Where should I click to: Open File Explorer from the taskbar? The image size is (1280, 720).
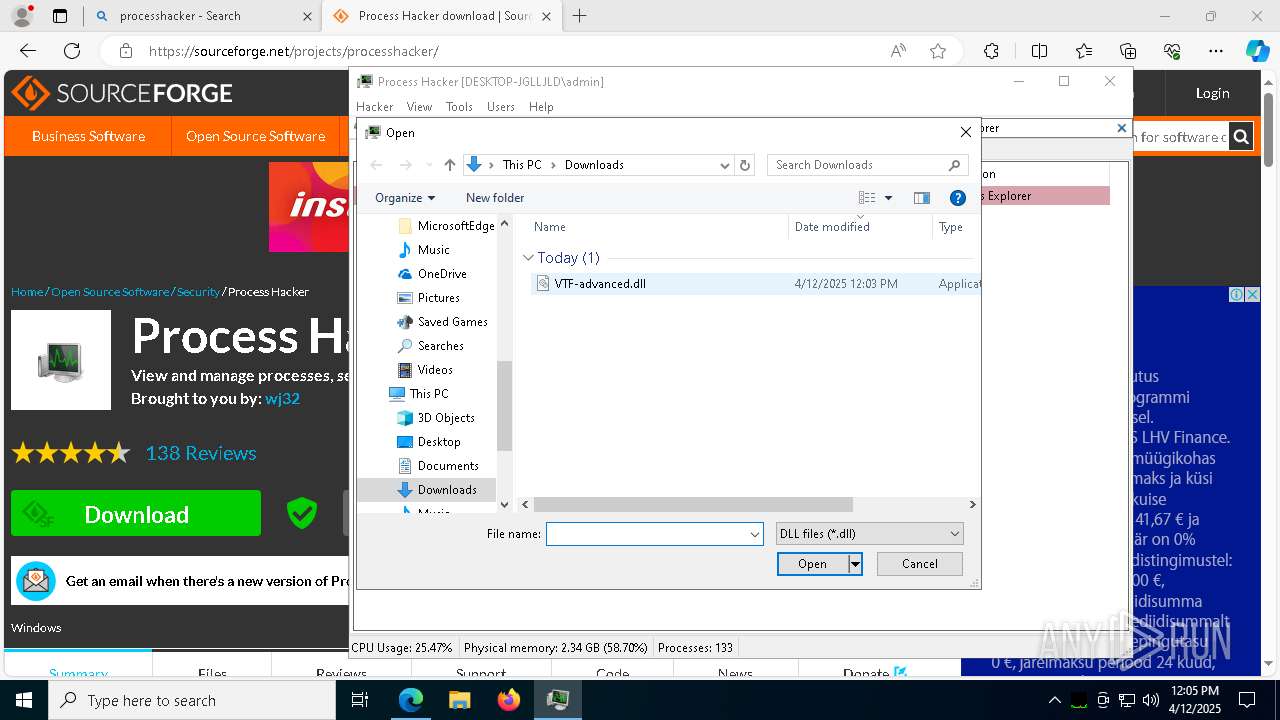point(459,700)
